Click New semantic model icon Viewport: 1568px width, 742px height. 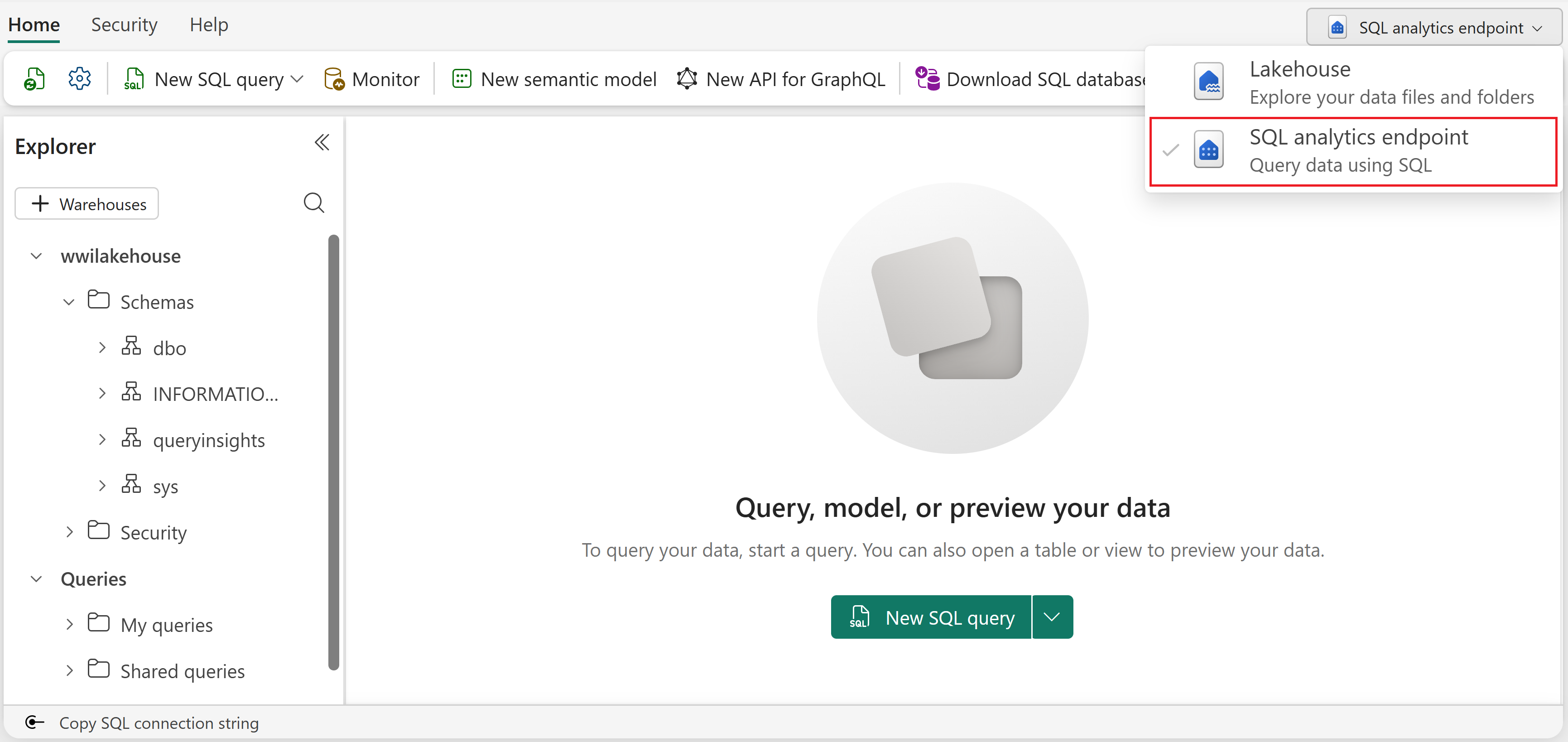(462, 79)
